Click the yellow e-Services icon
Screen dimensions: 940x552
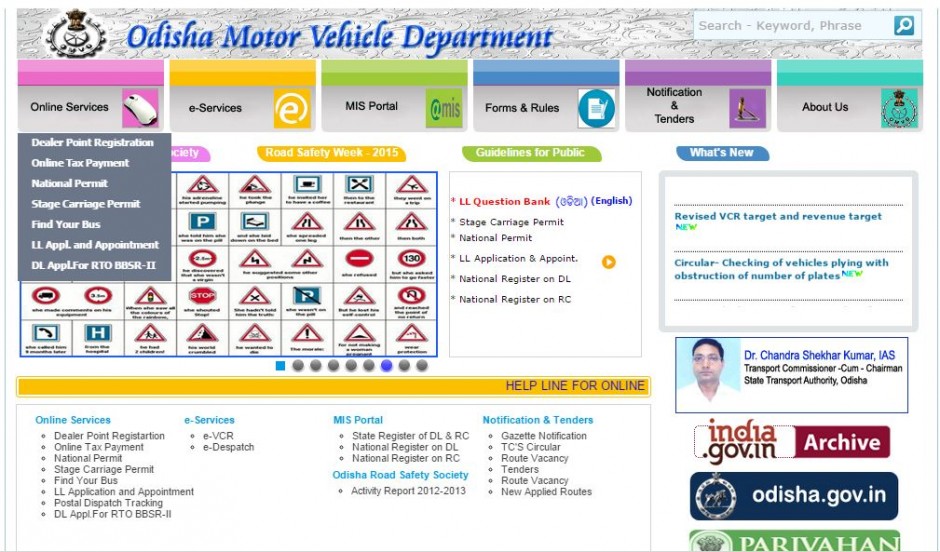pos(292,108)
